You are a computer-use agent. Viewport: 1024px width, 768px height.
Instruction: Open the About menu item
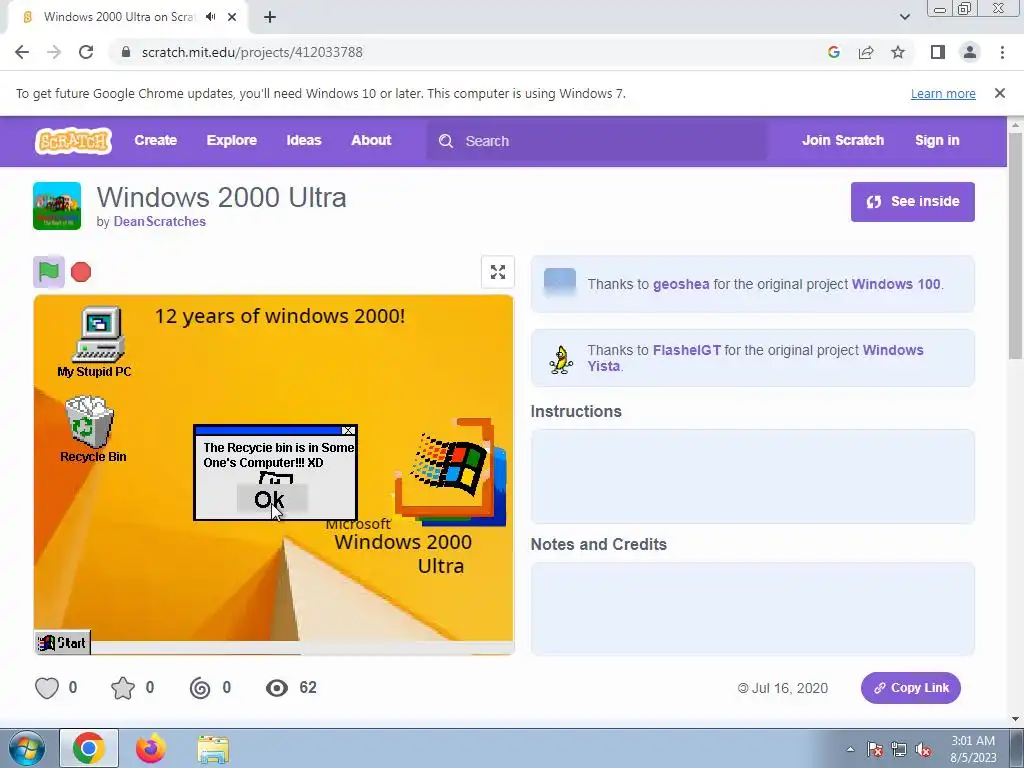[371, 140]
